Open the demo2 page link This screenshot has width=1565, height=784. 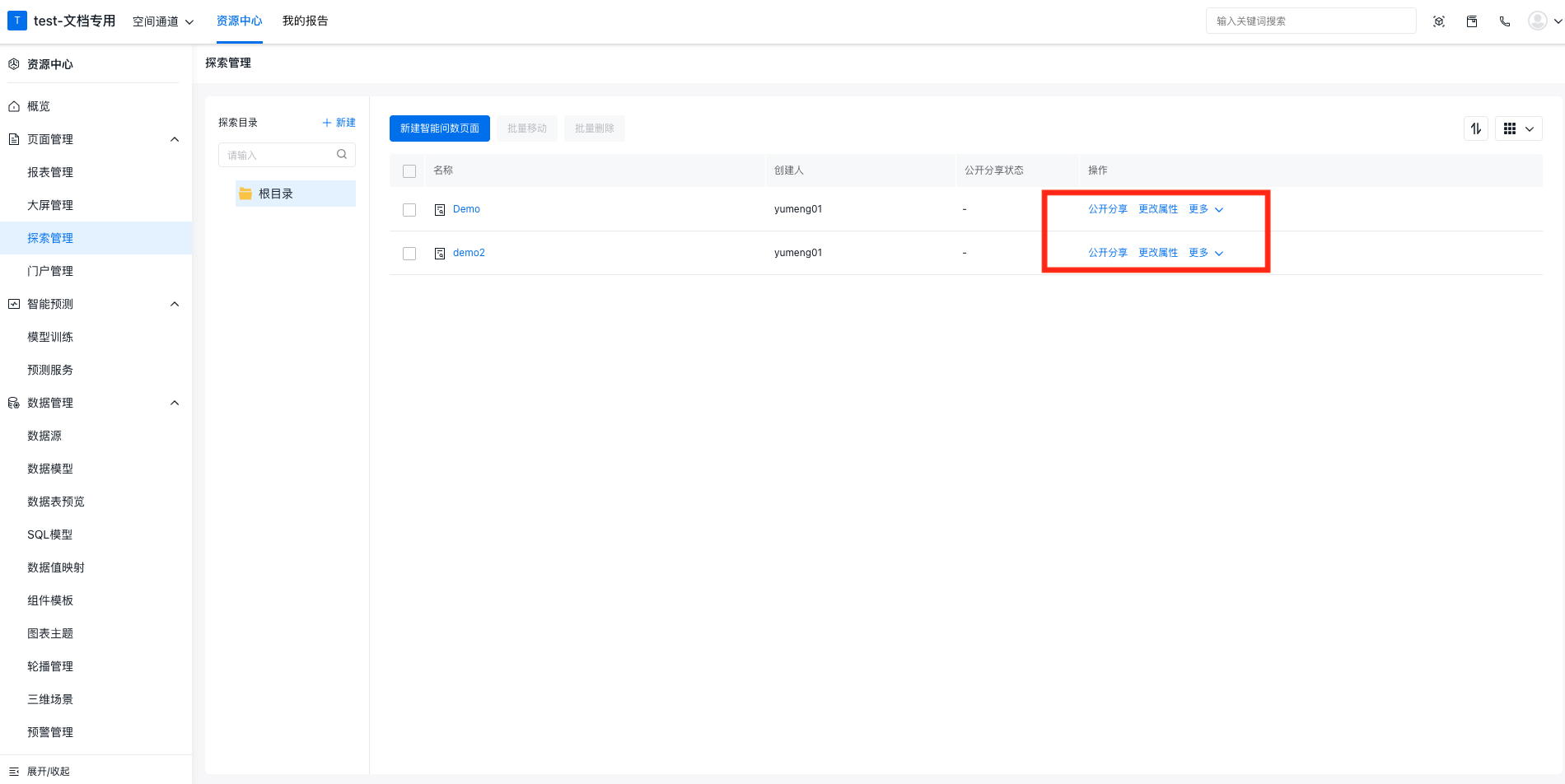click(x=469, y=253)
